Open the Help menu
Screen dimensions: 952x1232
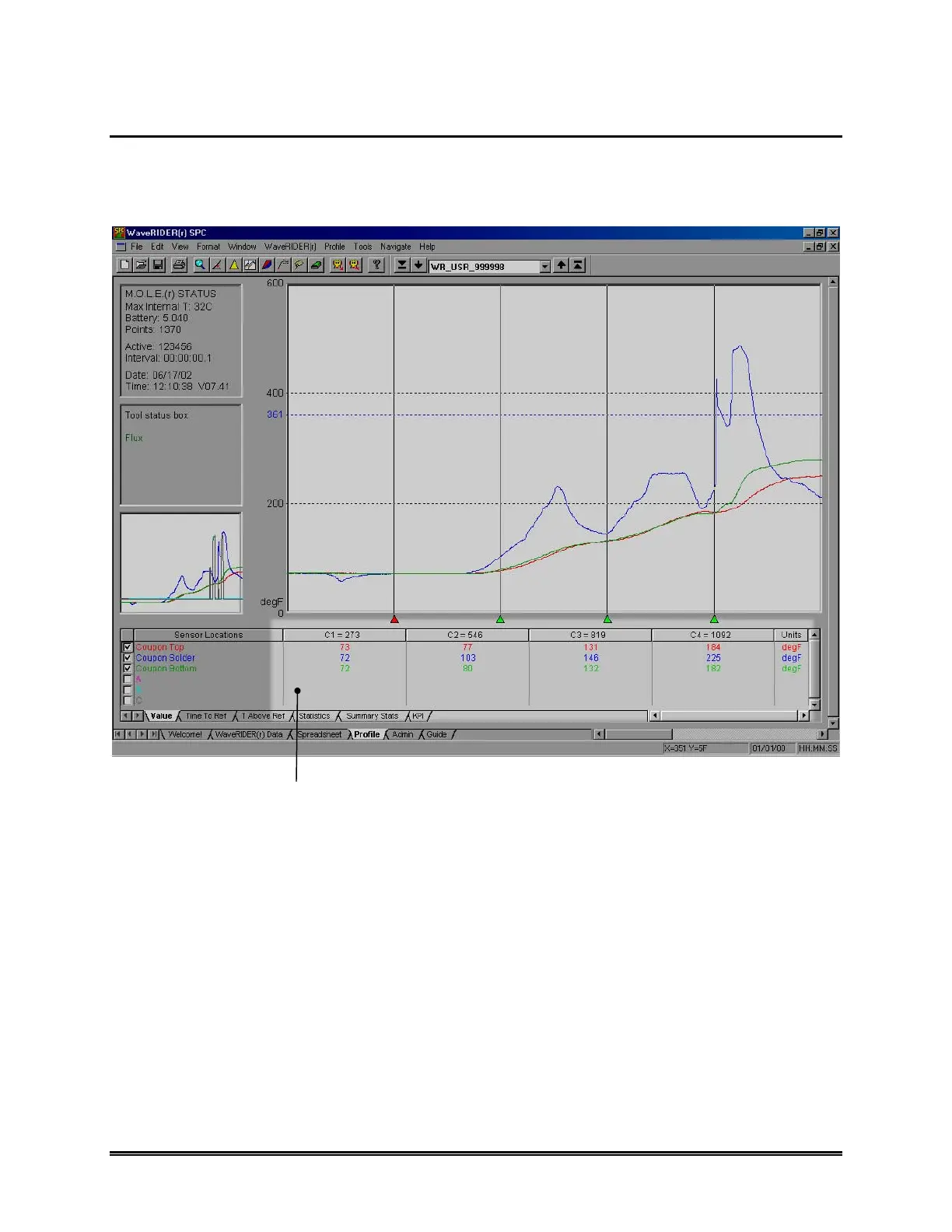click(x=427, y=247)
